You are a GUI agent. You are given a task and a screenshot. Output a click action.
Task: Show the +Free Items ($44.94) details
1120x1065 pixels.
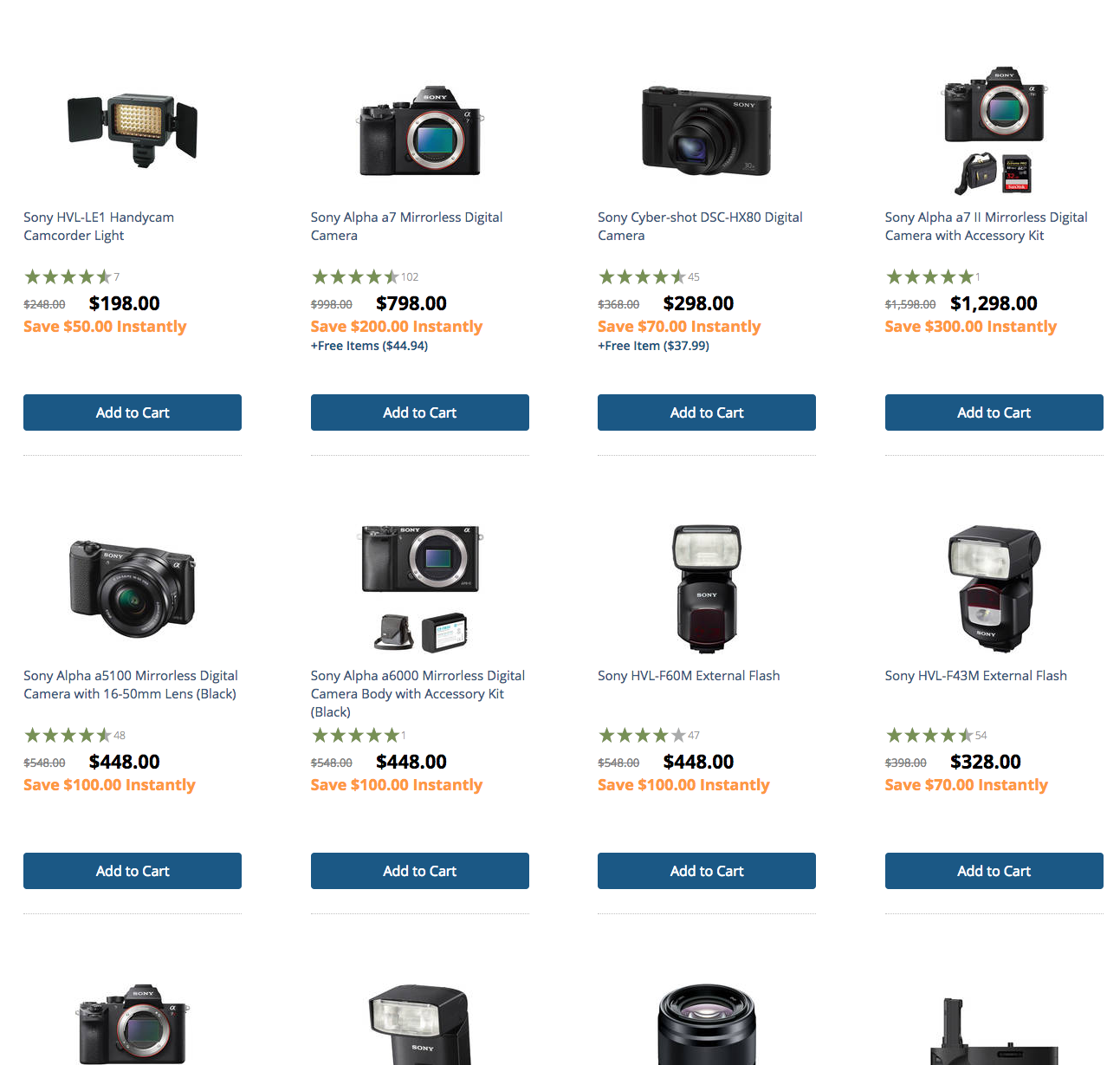pyautogui.click(x=369, y=346)
